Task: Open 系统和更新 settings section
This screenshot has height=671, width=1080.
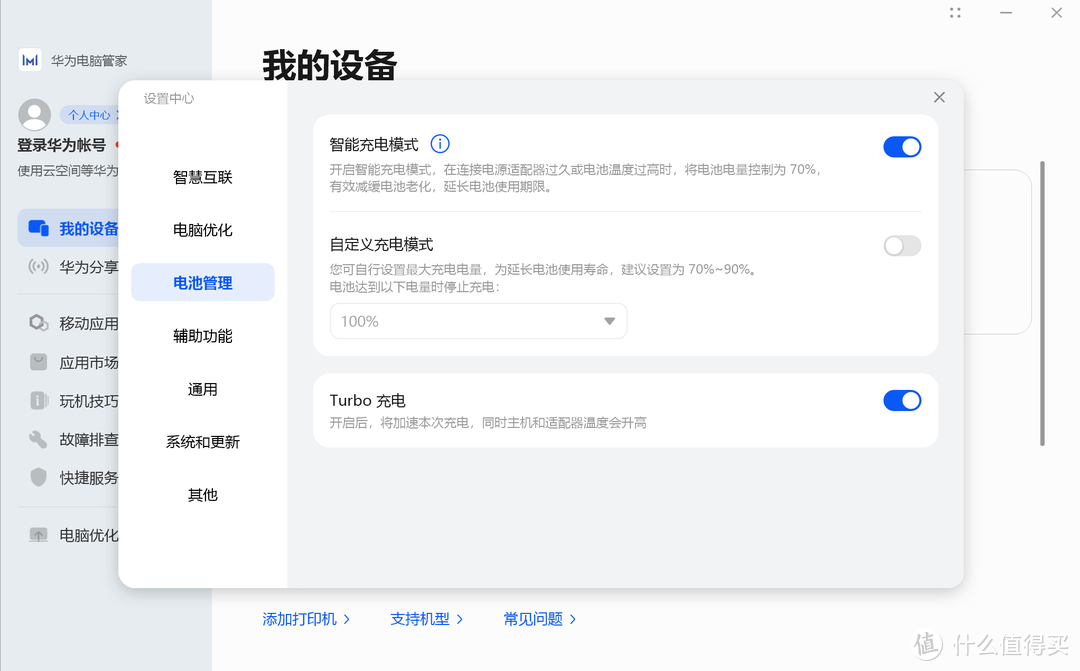Action: [202, 442]
